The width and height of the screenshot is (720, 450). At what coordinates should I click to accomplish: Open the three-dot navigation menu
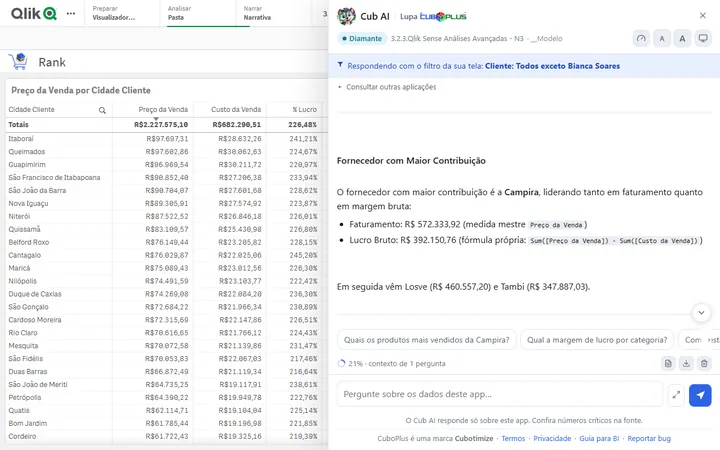(71, 13)
